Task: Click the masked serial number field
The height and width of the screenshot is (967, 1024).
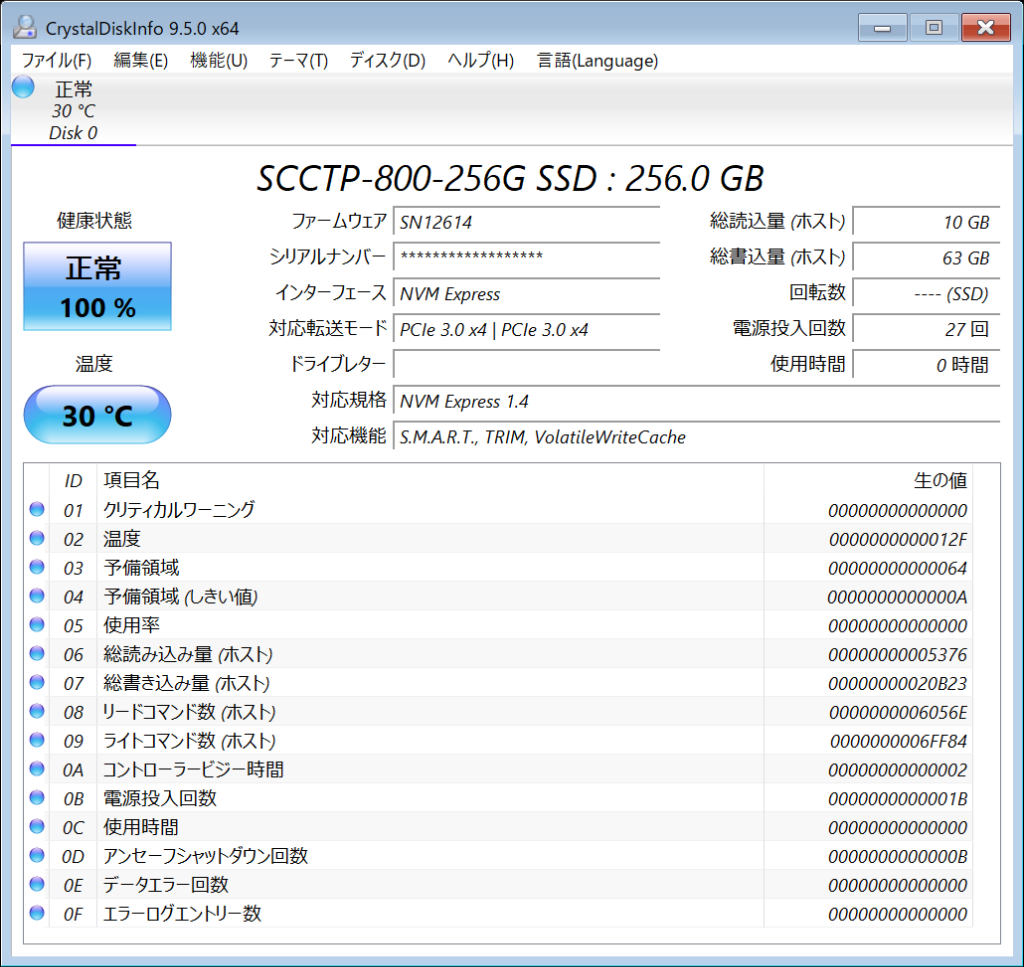Action: (x=526, y=257)
